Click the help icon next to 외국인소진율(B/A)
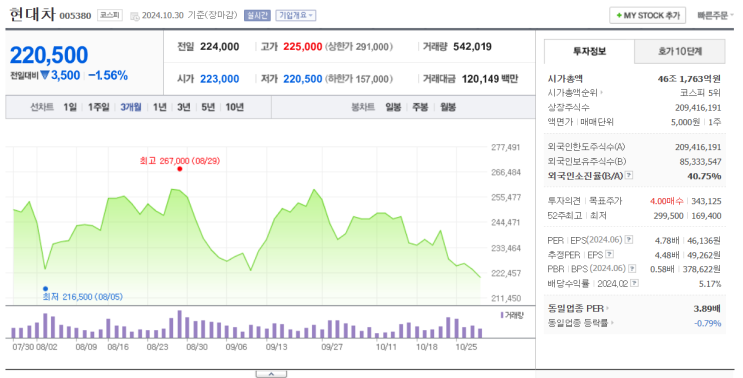Screen dimensions: 743x378 (629, 175)
